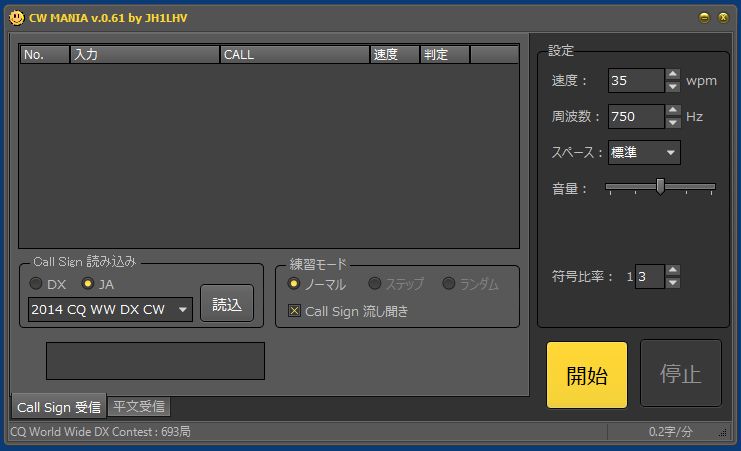Viewport: 741px width, 451px height.
Task: Select the DX radio button
Action: [36, 284]
